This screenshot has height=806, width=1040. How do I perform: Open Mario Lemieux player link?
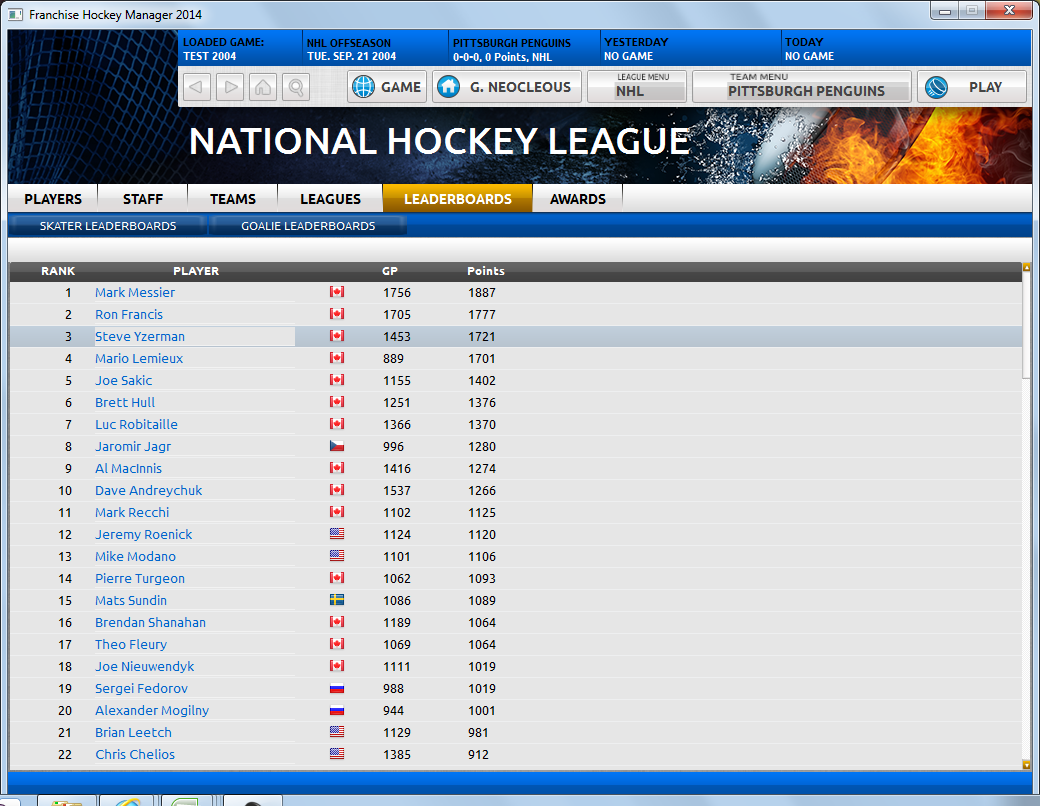139,358
